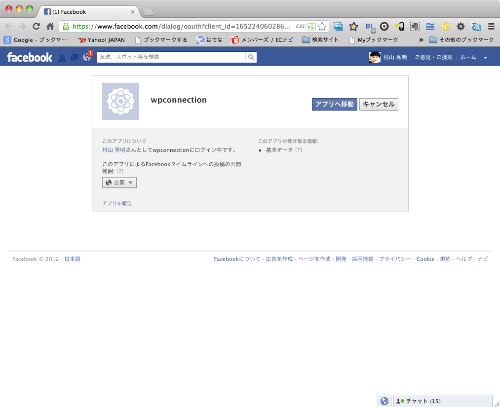Go back with the browser back arrow
500x407 pixels.
(x=9, y=26)
